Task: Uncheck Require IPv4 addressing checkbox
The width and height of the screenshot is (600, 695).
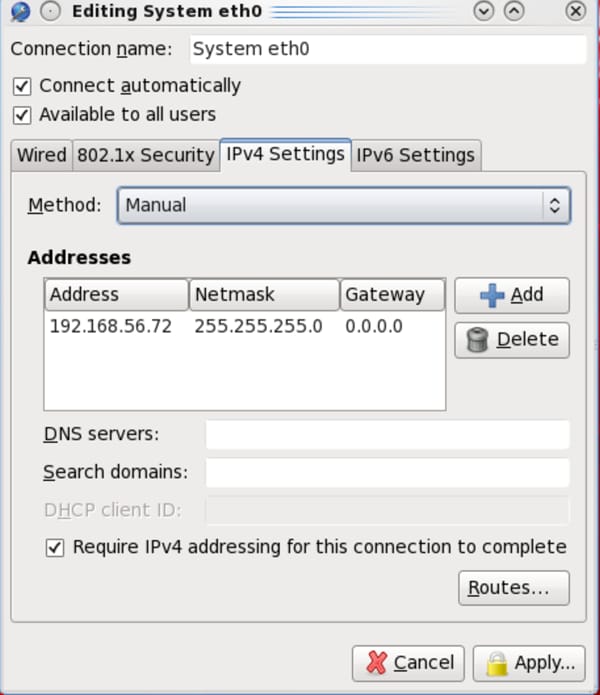Action: coord(55,548)
